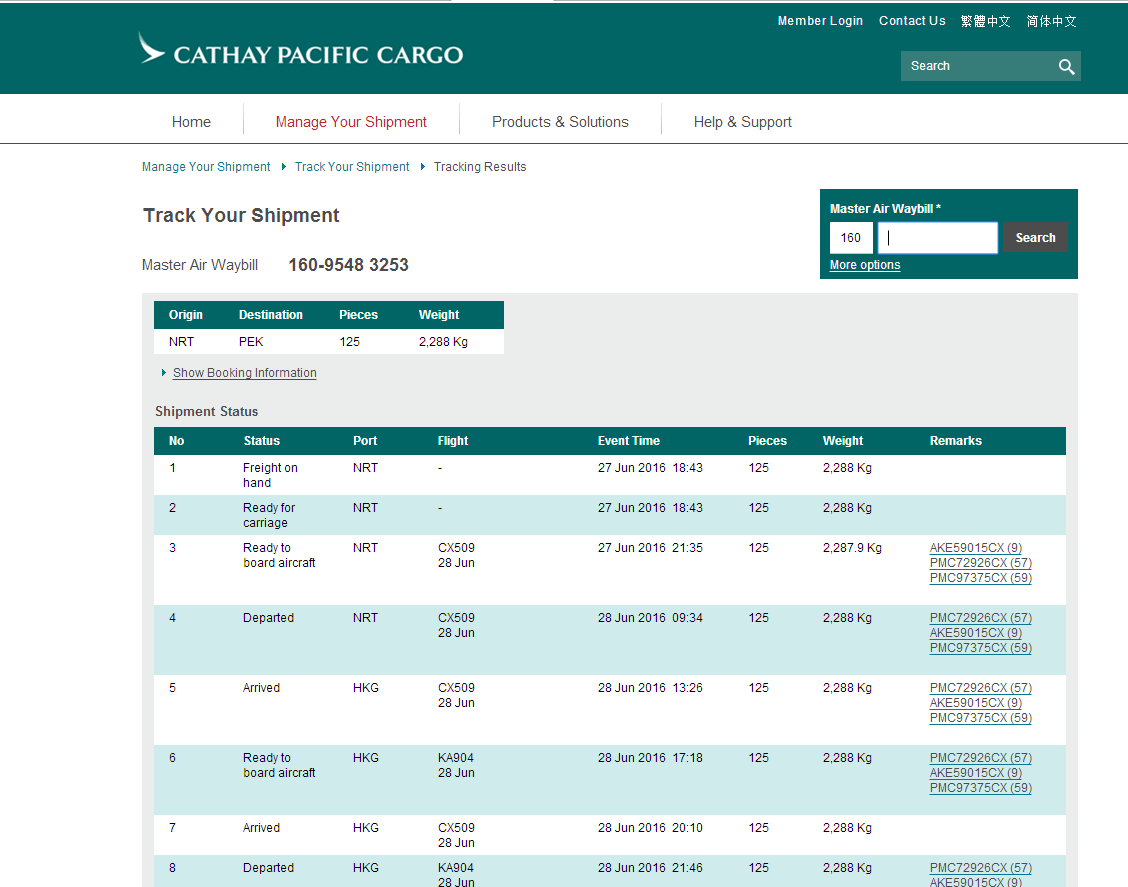
Task: Select origin value 'NRT' in summary table
Action: tap(181, 342)
